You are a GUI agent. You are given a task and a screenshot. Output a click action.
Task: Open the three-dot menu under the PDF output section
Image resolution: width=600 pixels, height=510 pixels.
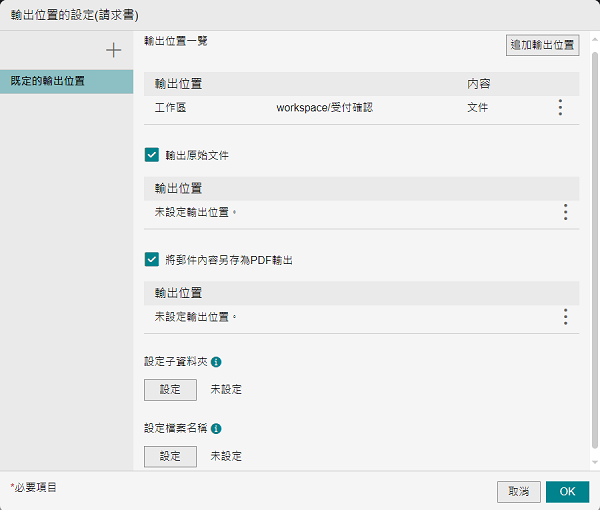565,317
